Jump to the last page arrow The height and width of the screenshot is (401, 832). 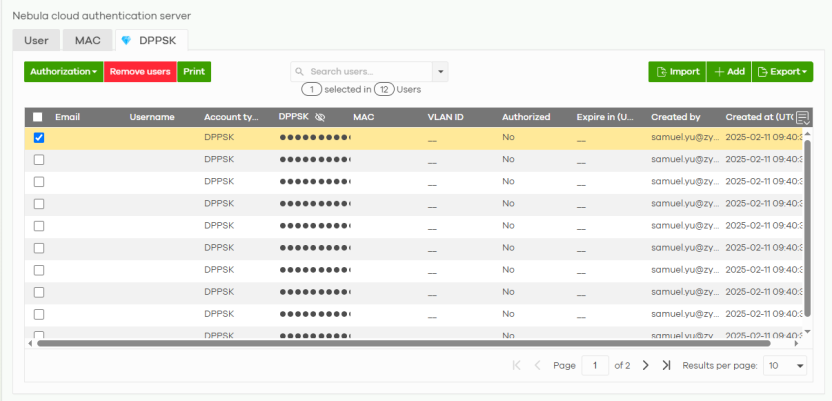coord(666,365)
